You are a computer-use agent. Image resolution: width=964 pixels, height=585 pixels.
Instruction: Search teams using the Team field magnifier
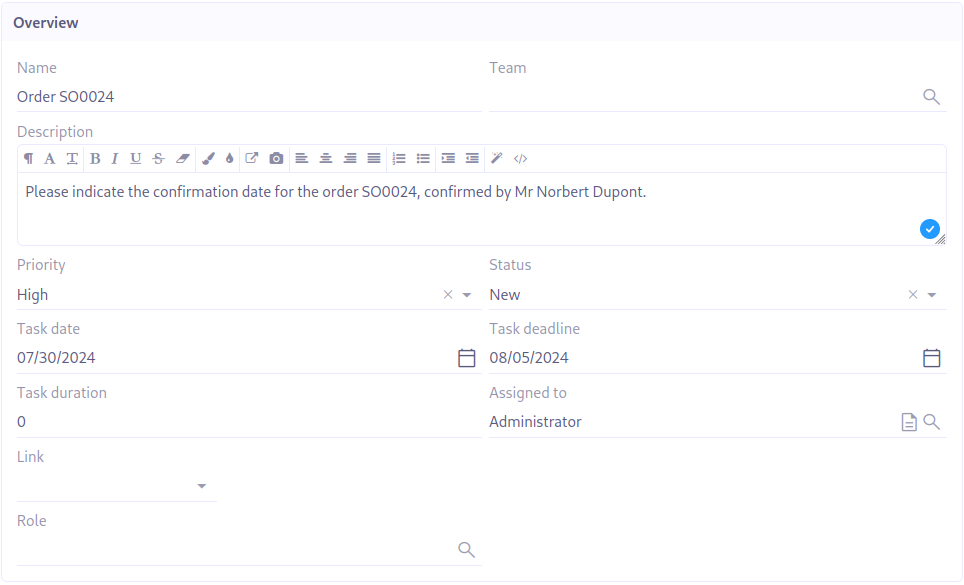click(930, 97)
